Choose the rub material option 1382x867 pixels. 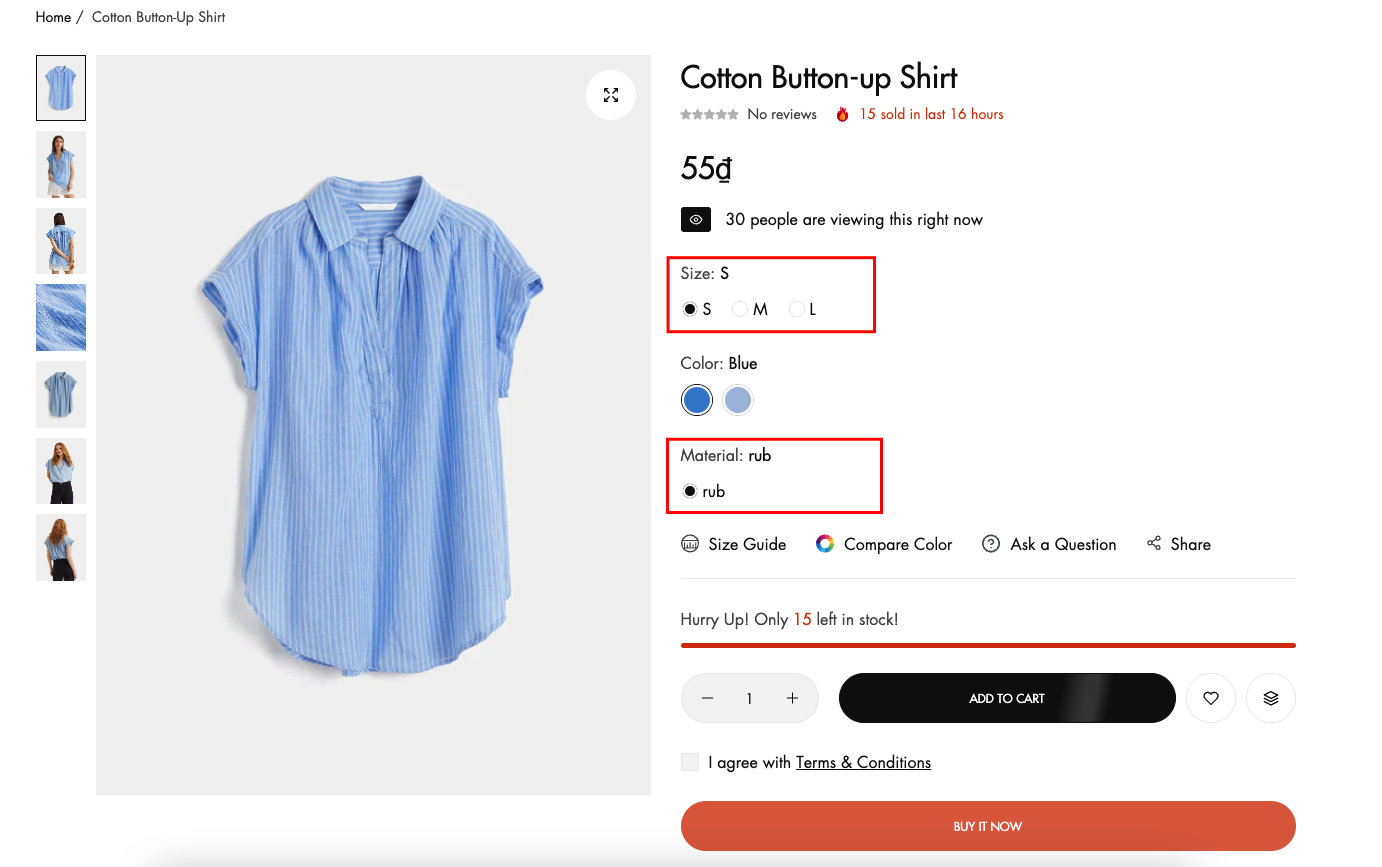tap(690, 491)
